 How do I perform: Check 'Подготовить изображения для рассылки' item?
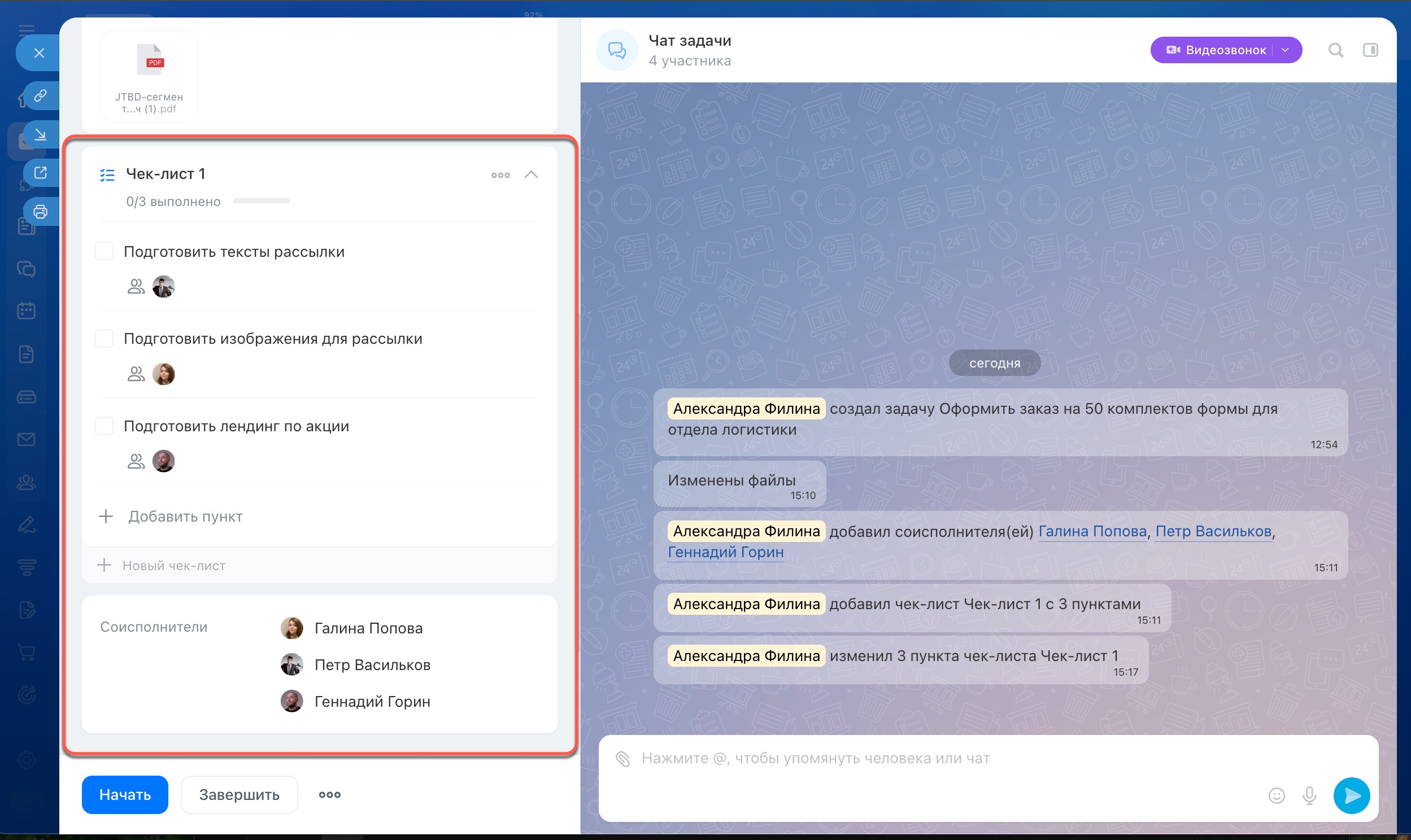(104, 339)
